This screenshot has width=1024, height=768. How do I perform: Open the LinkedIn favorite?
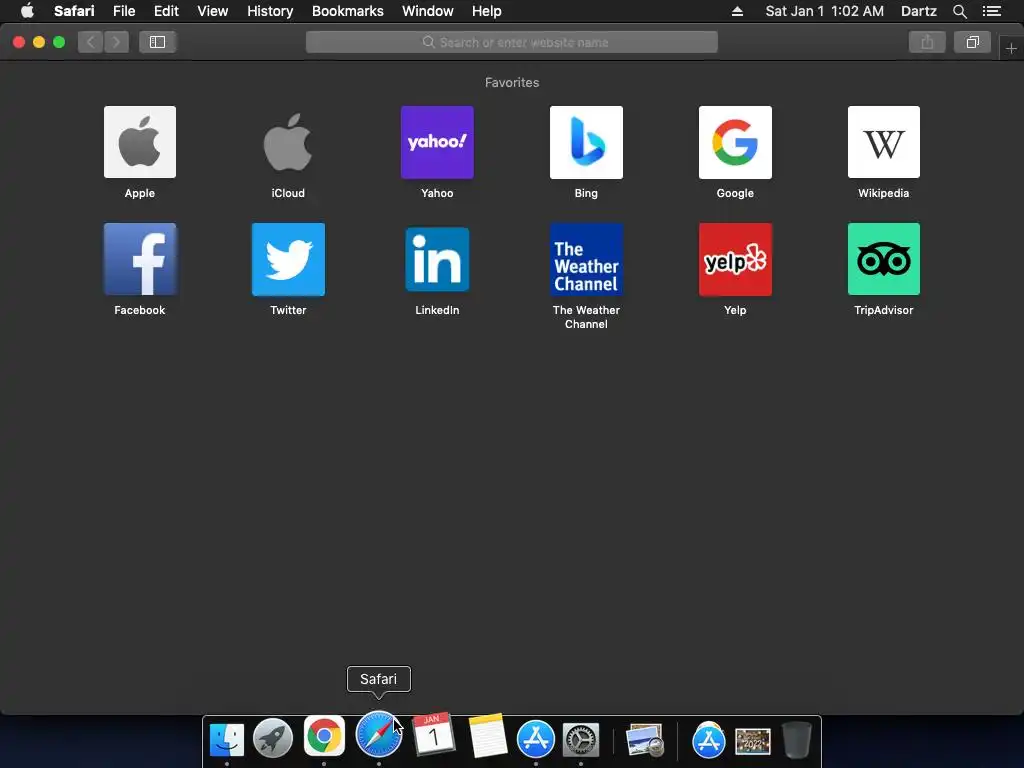[x=437, y=259]
